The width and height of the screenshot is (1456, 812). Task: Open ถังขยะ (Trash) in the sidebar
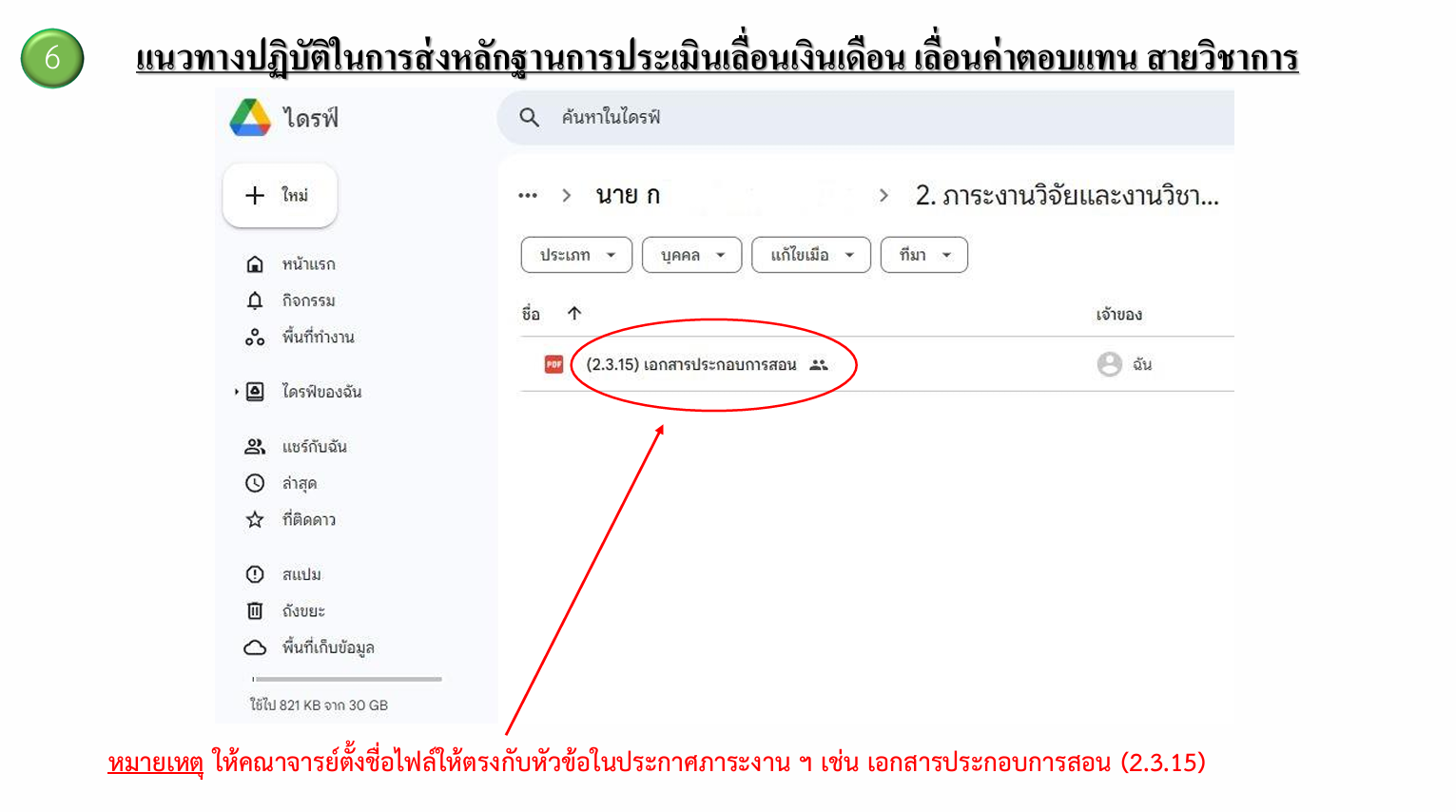[303, 610]
